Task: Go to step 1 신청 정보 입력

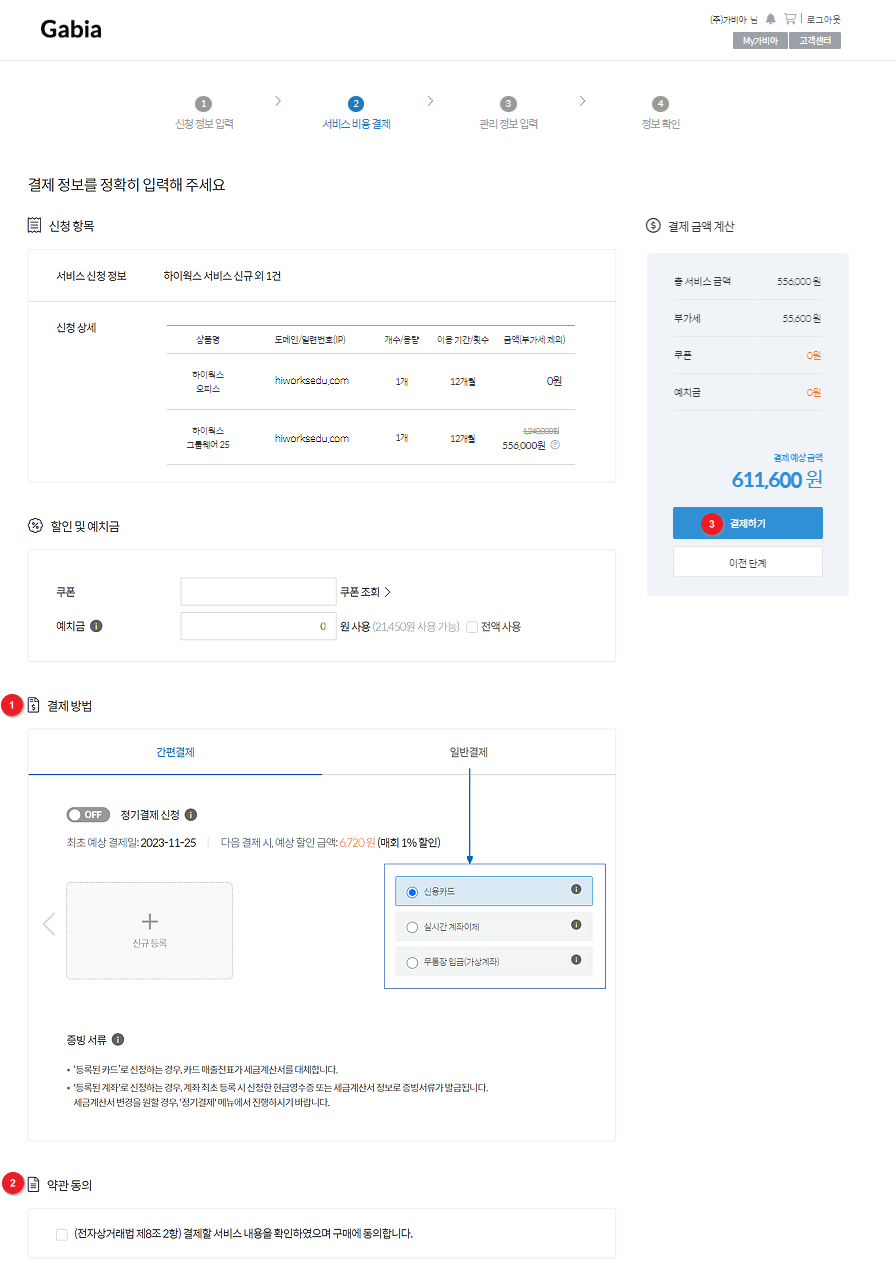Action: click(204, 114)
